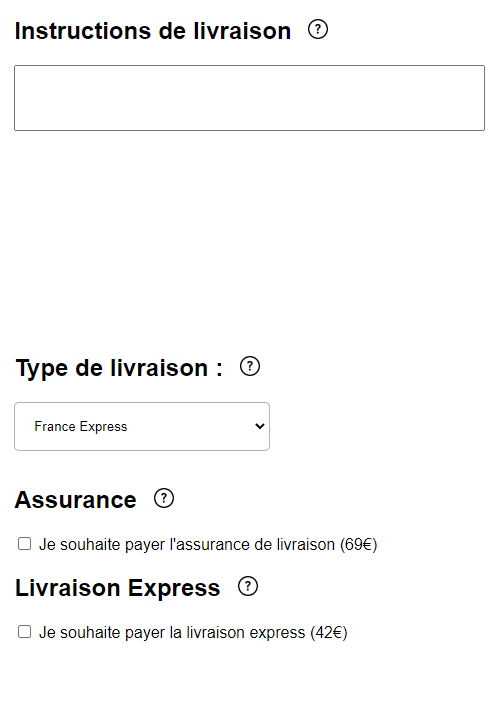This screenshot has width=488, height=702.
Task: Click the word "express" in the 42€ option
Action: (x=277, y=633)
